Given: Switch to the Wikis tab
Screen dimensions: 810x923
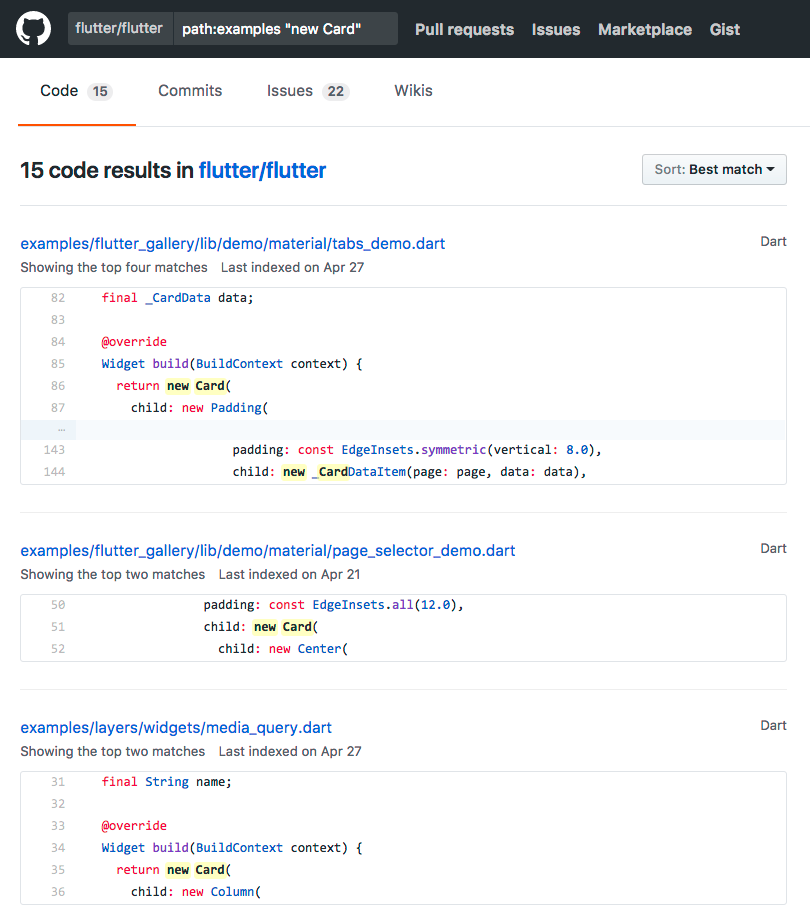Looking at the screenshot, I should [x=413, y=90].
